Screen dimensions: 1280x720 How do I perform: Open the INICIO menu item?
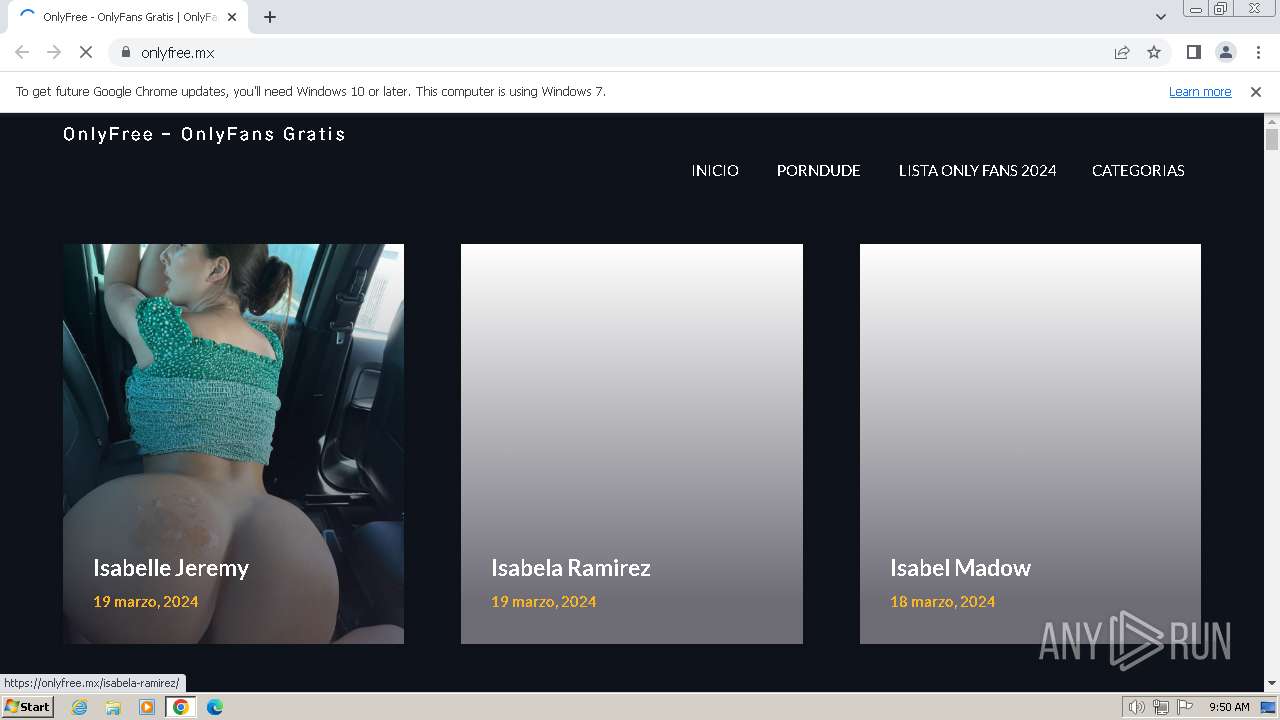point(715,171)
